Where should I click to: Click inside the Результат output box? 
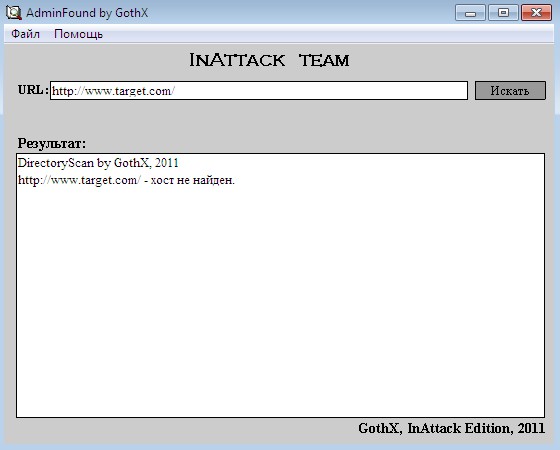[x=280, y=285]
